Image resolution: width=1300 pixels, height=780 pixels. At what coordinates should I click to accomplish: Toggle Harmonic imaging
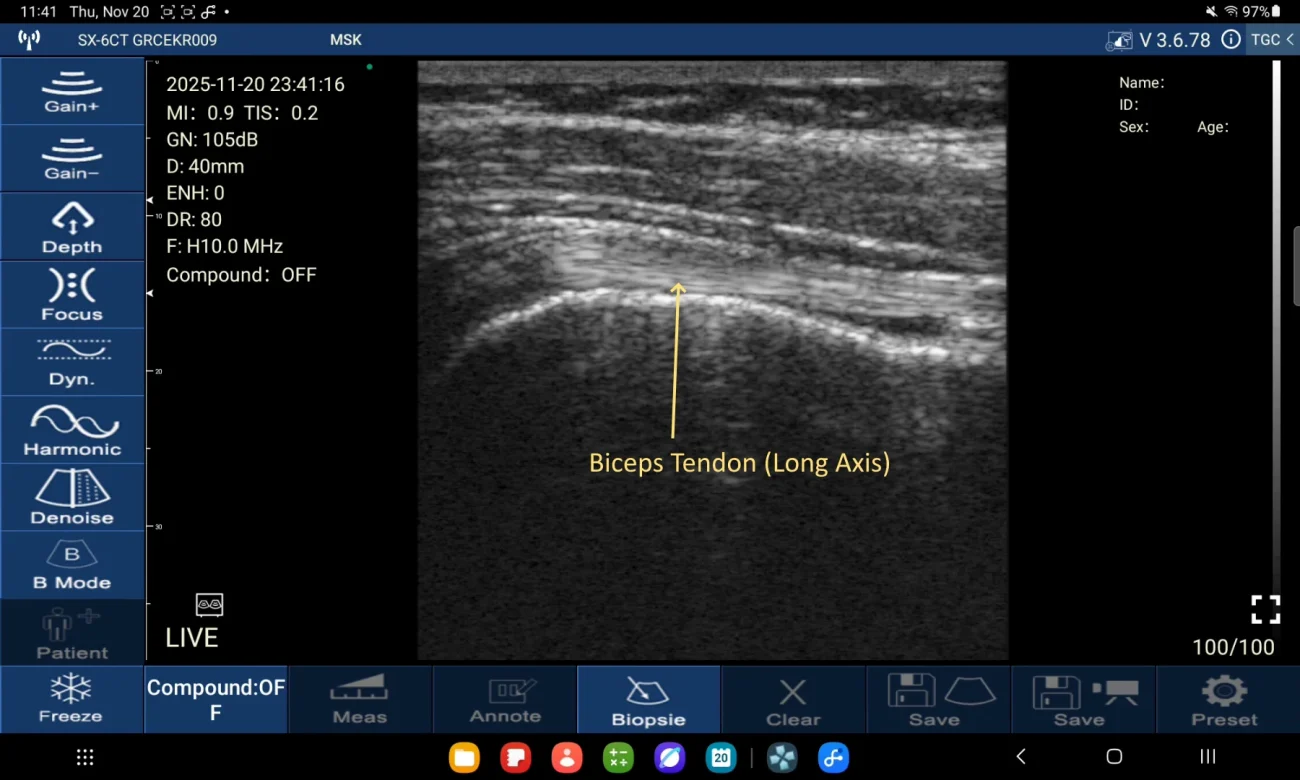tap(72, 431)
